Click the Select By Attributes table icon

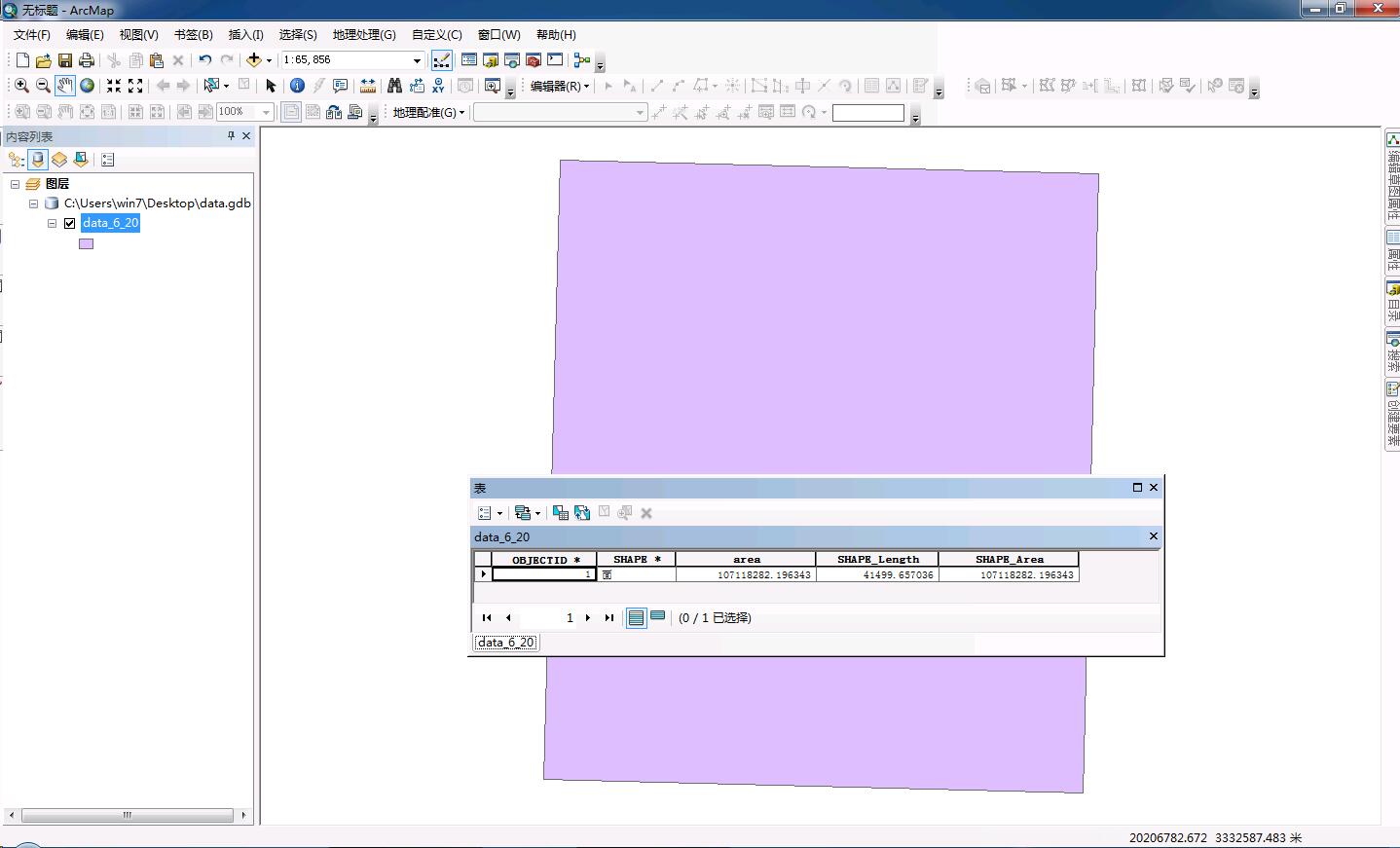pyautogui.click(x=561, y=513)
